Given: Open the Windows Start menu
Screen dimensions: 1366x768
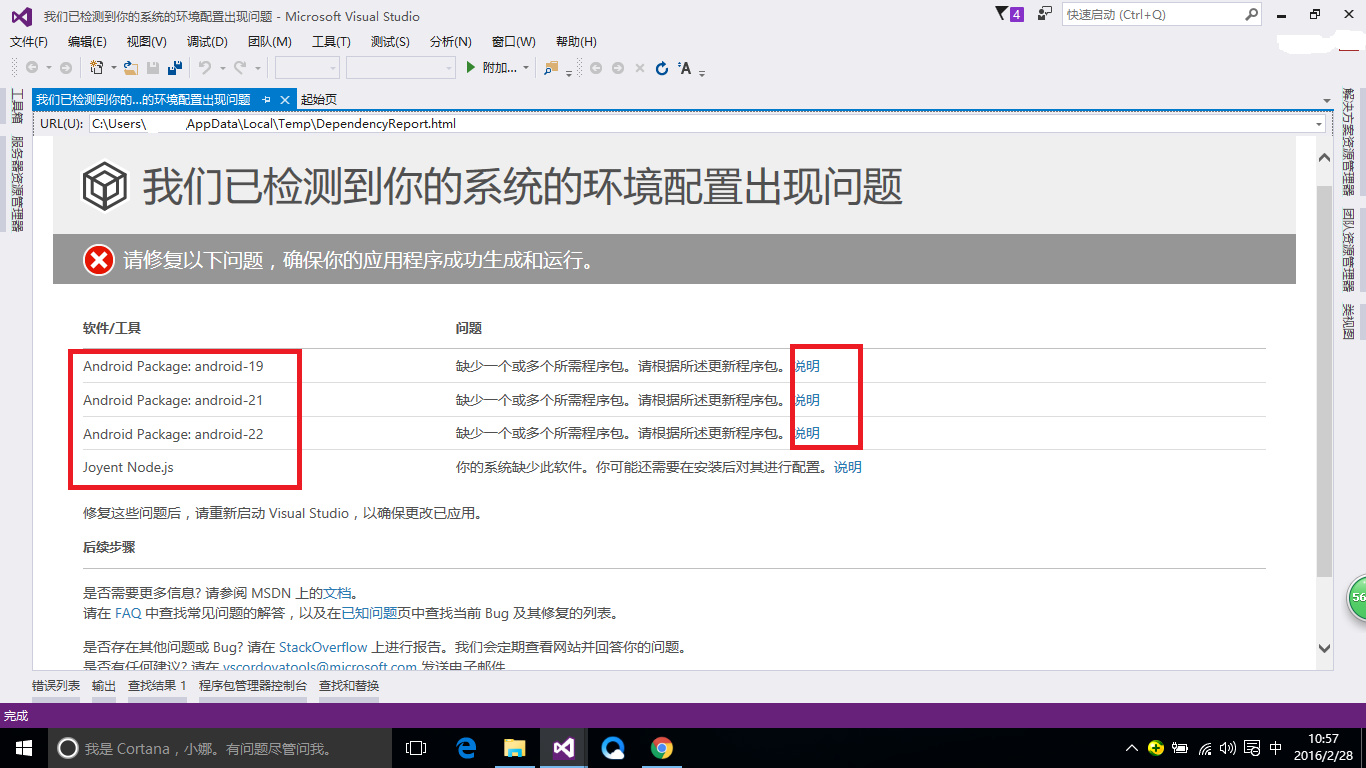Looking at the screenshot, I should (x=23, y=748).
